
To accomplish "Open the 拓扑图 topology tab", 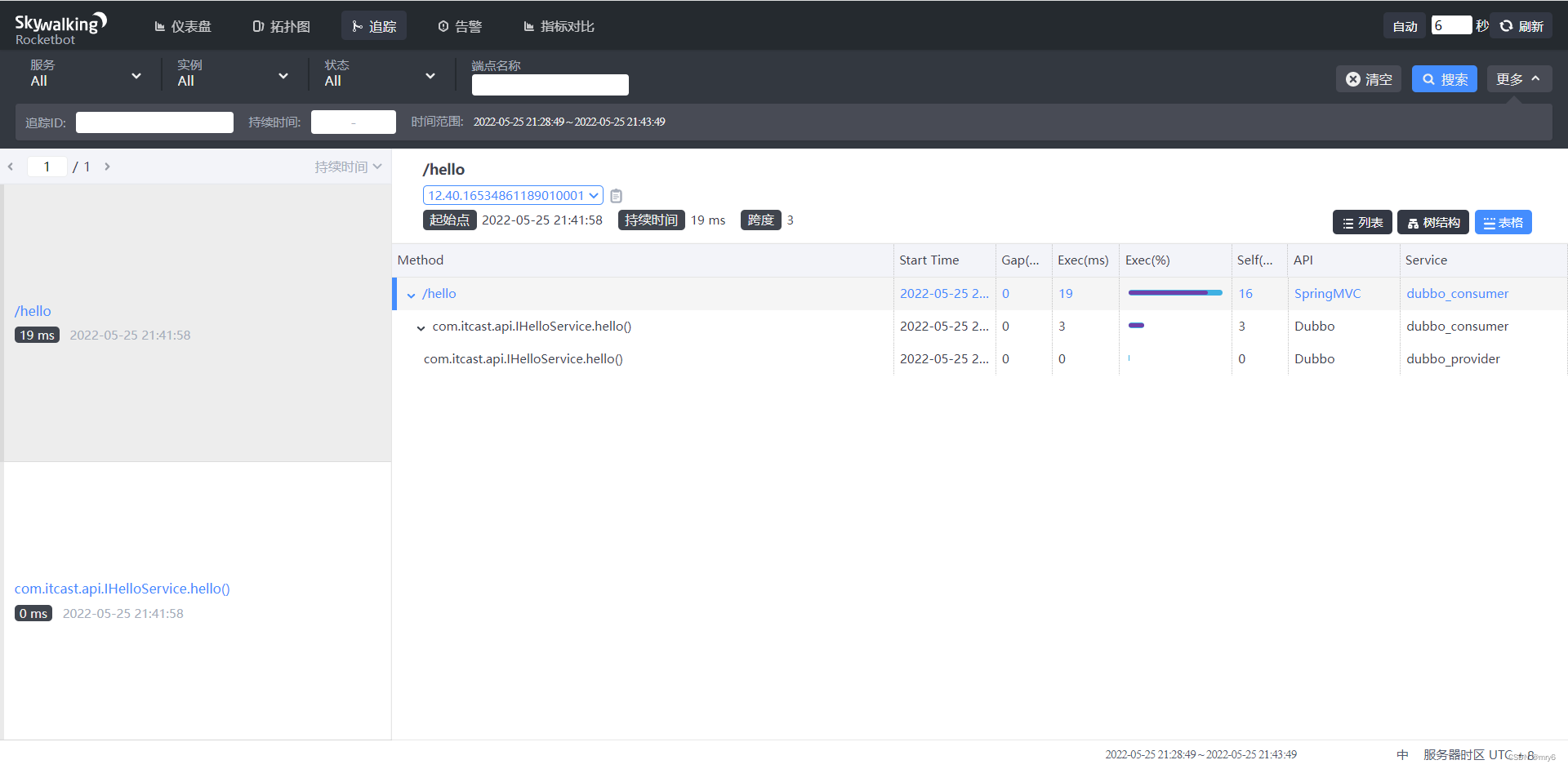I will point(282,26).
